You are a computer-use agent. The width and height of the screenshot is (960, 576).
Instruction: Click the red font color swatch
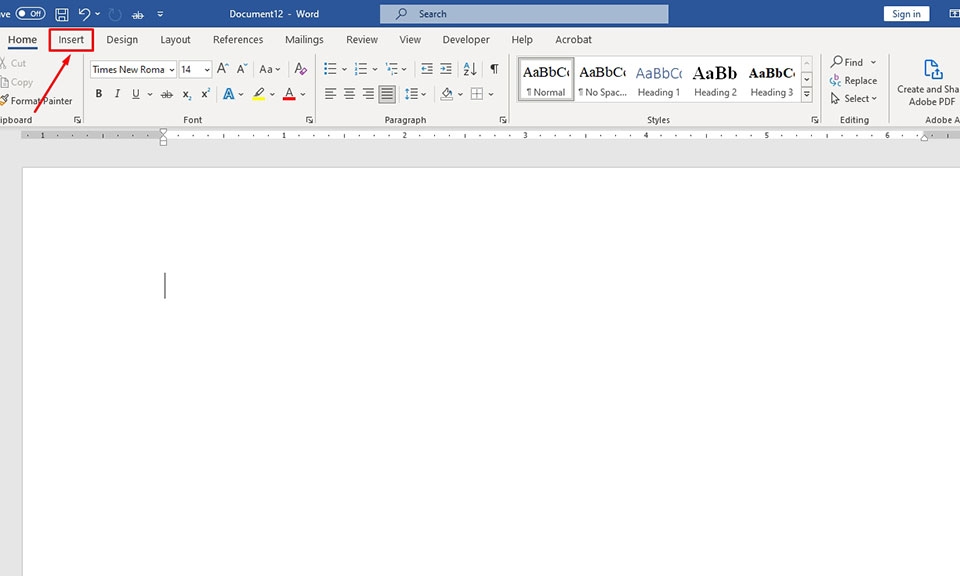(x=289, y=94)
